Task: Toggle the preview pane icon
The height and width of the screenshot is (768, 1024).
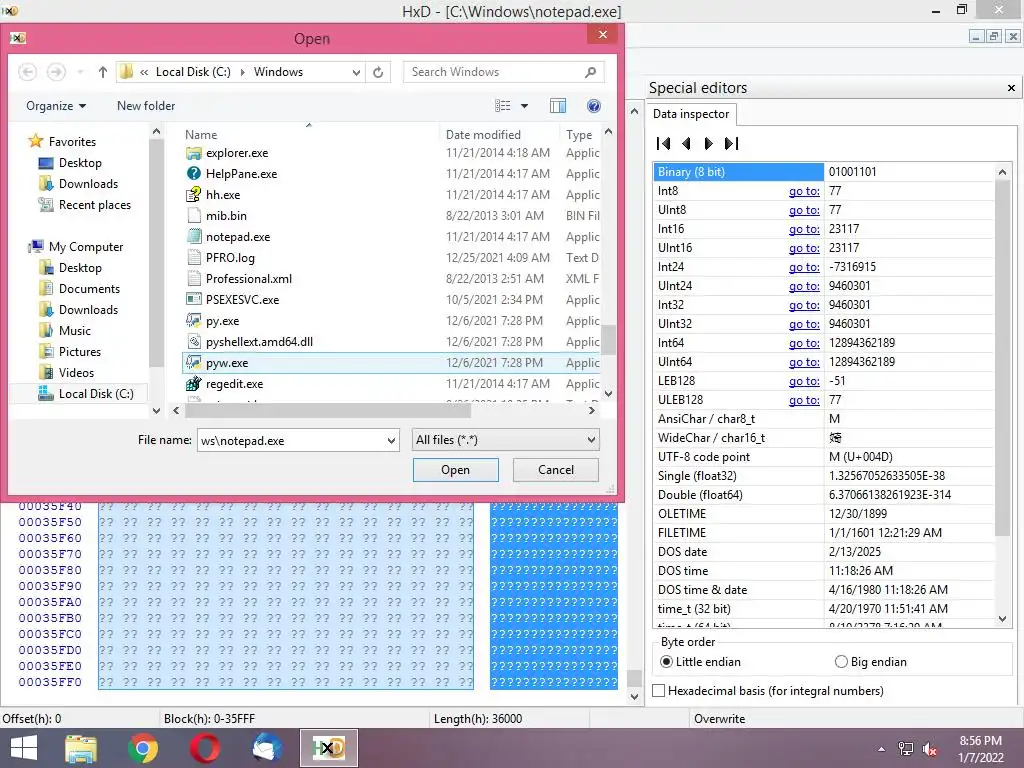Action: [558, 106]
